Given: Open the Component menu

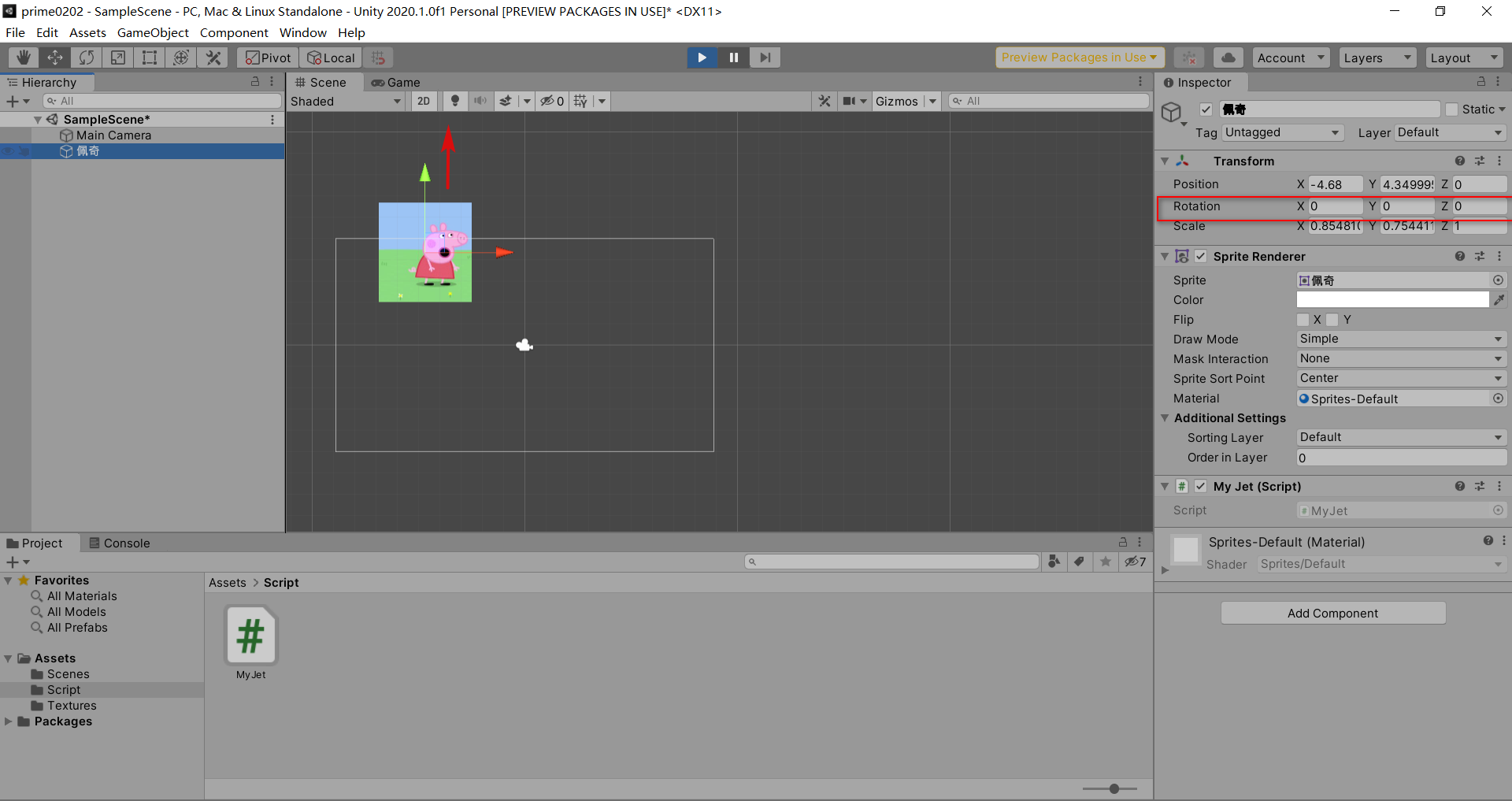Looking at the screenshot, I should click(x=234, y=32).
